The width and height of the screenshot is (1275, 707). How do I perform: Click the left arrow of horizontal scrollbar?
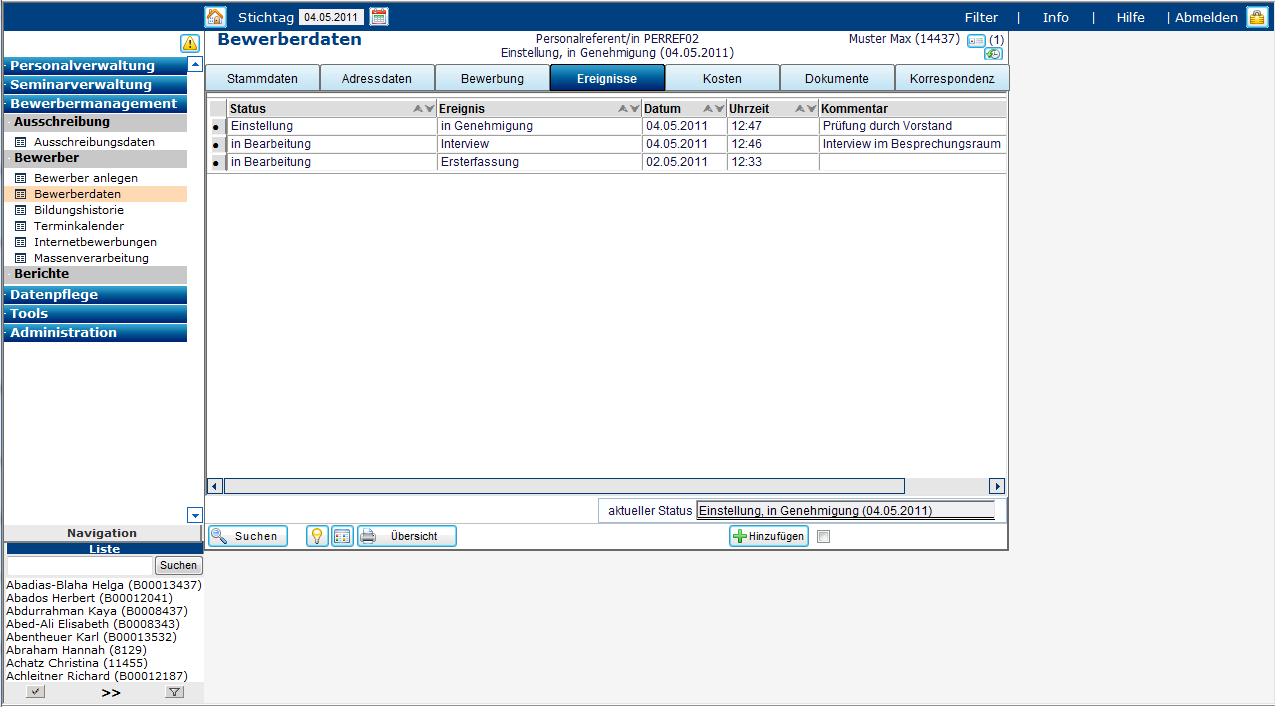[x=215, y=486]
